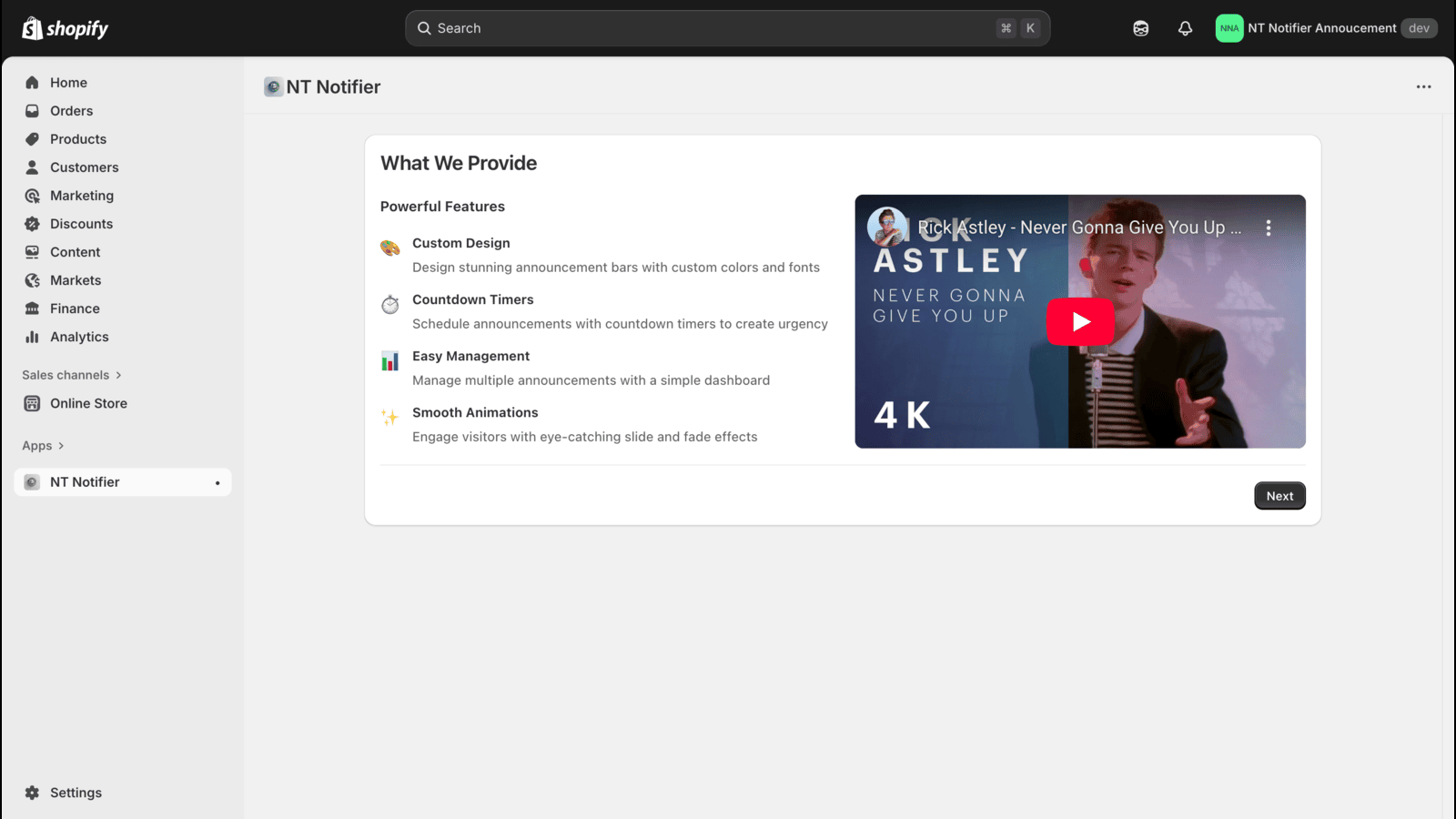Click the Next button

[x=1279, y=496]
